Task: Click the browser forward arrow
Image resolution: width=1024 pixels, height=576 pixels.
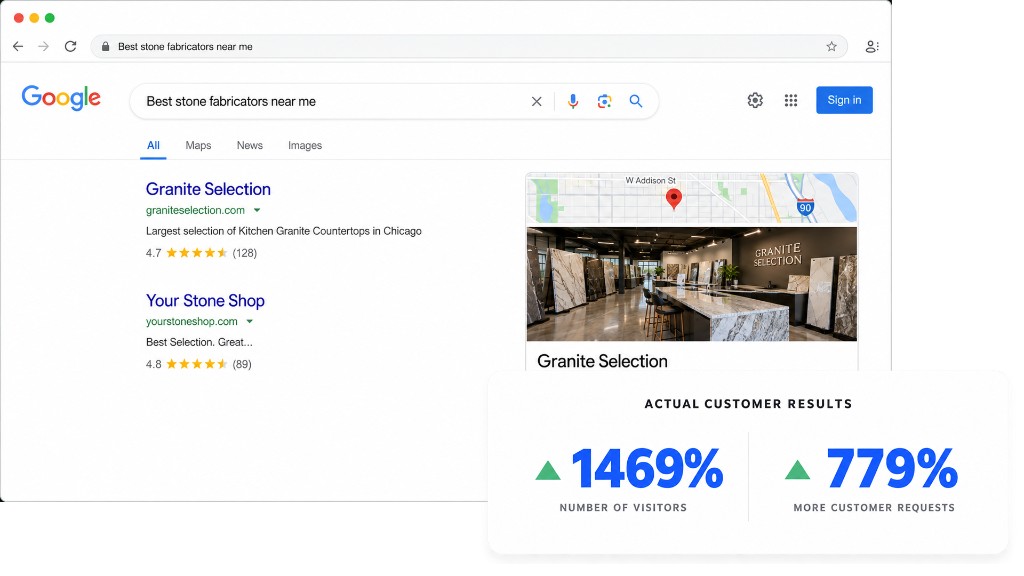Action: (x=43, y=46)
